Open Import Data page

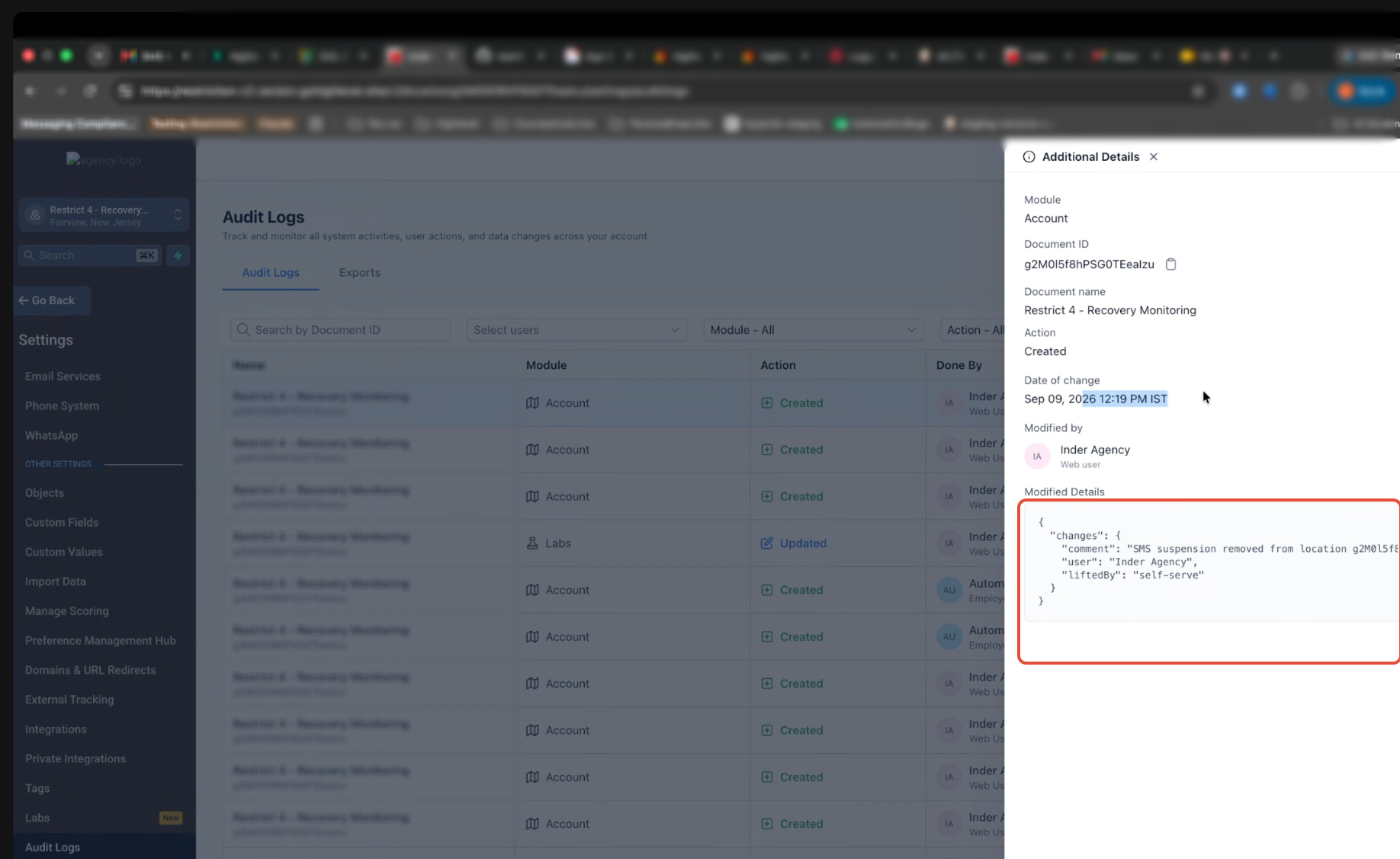[x=55, y=582]
